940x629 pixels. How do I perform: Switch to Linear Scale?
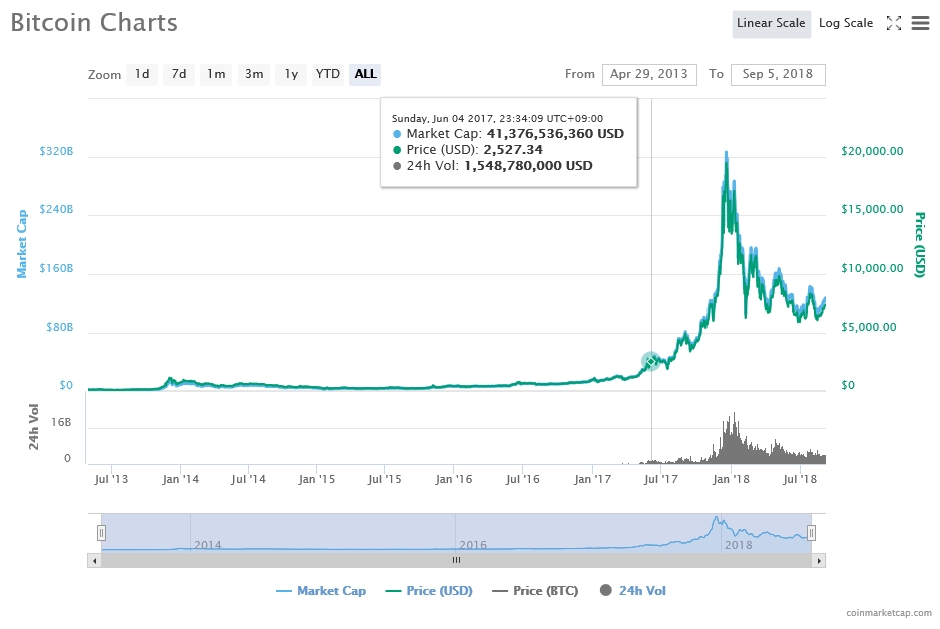pos(771,23)
